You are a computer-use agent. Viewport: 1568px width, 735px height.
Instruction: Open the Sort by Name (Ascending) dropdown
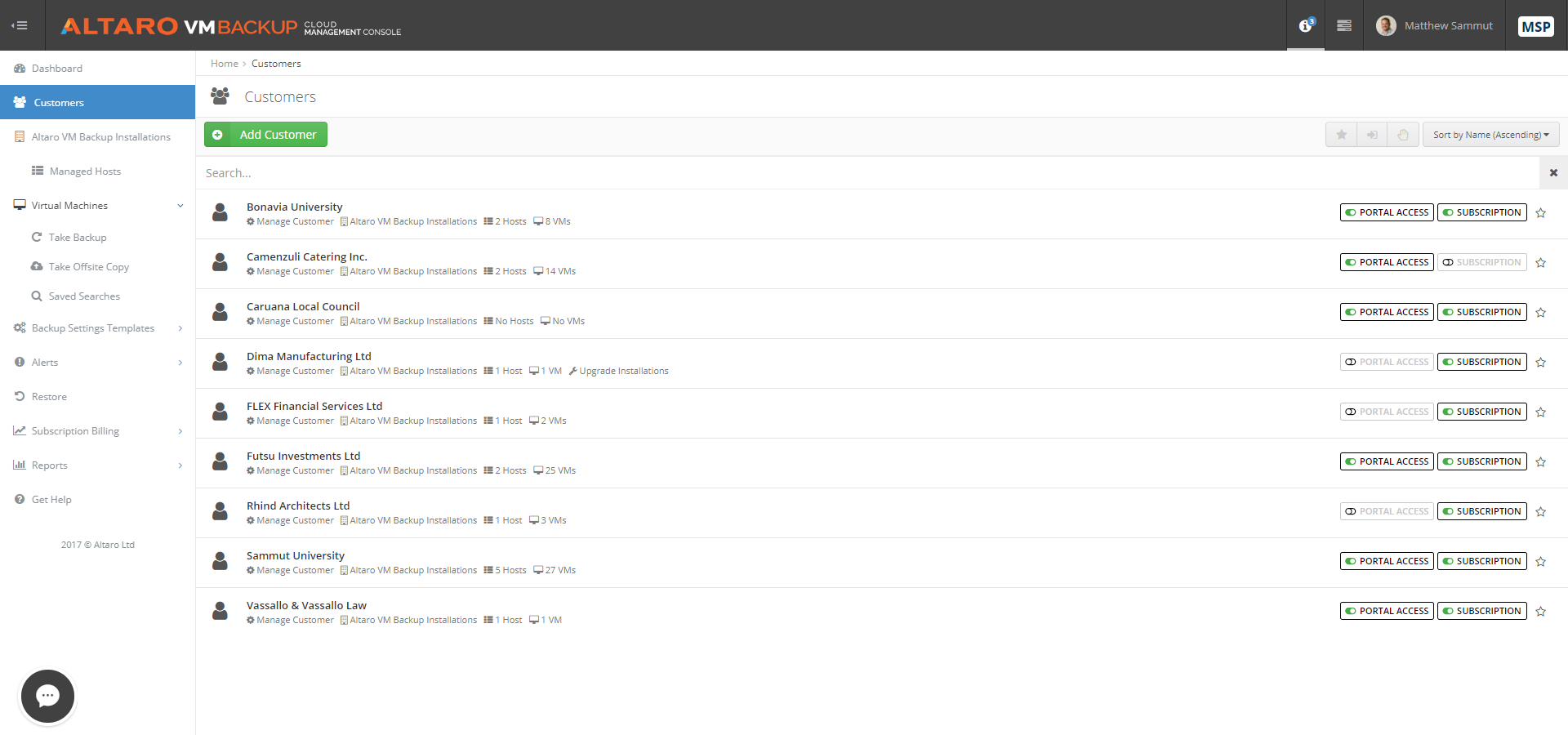(x=1490, y=135)
